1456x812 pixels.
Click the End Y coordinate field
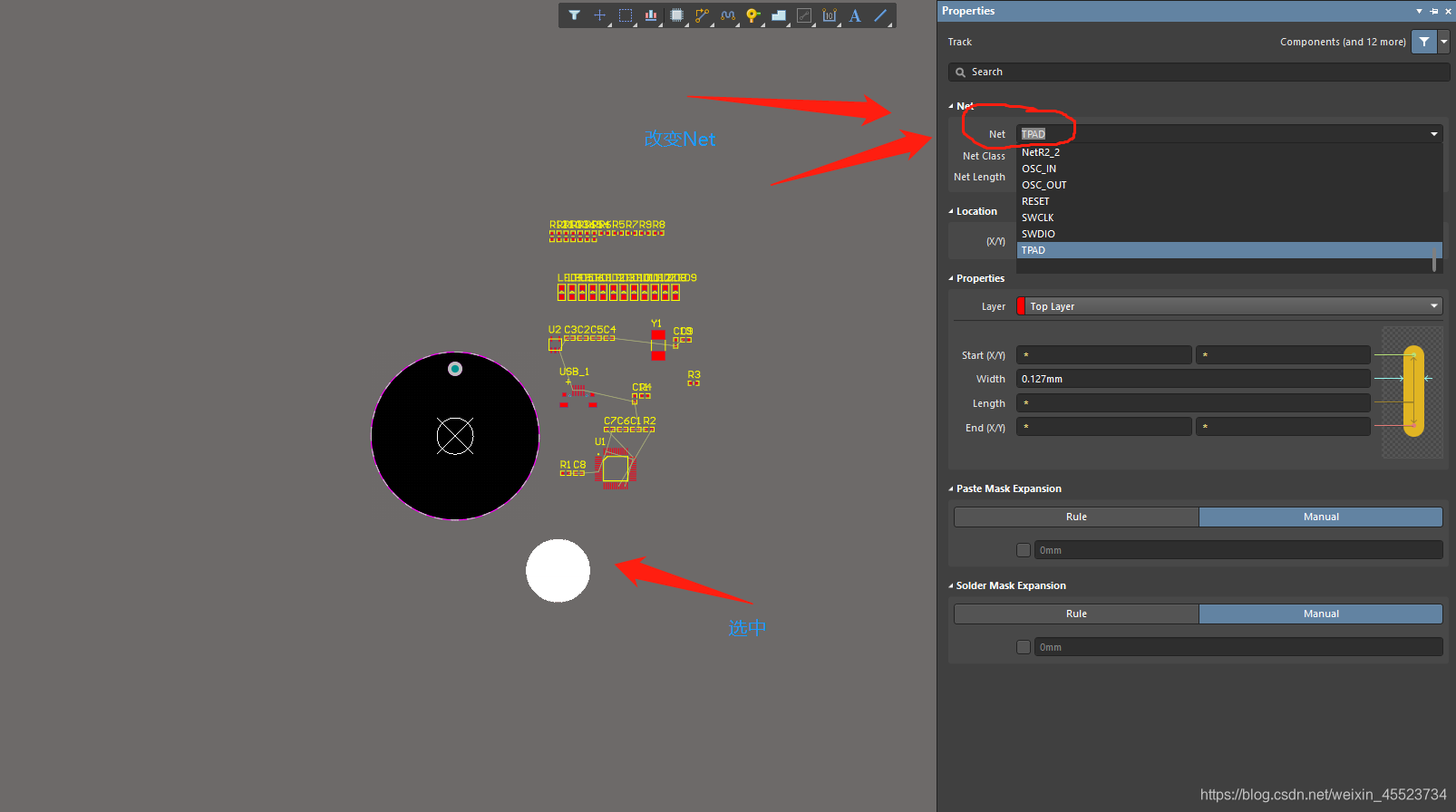(1283, 427)
